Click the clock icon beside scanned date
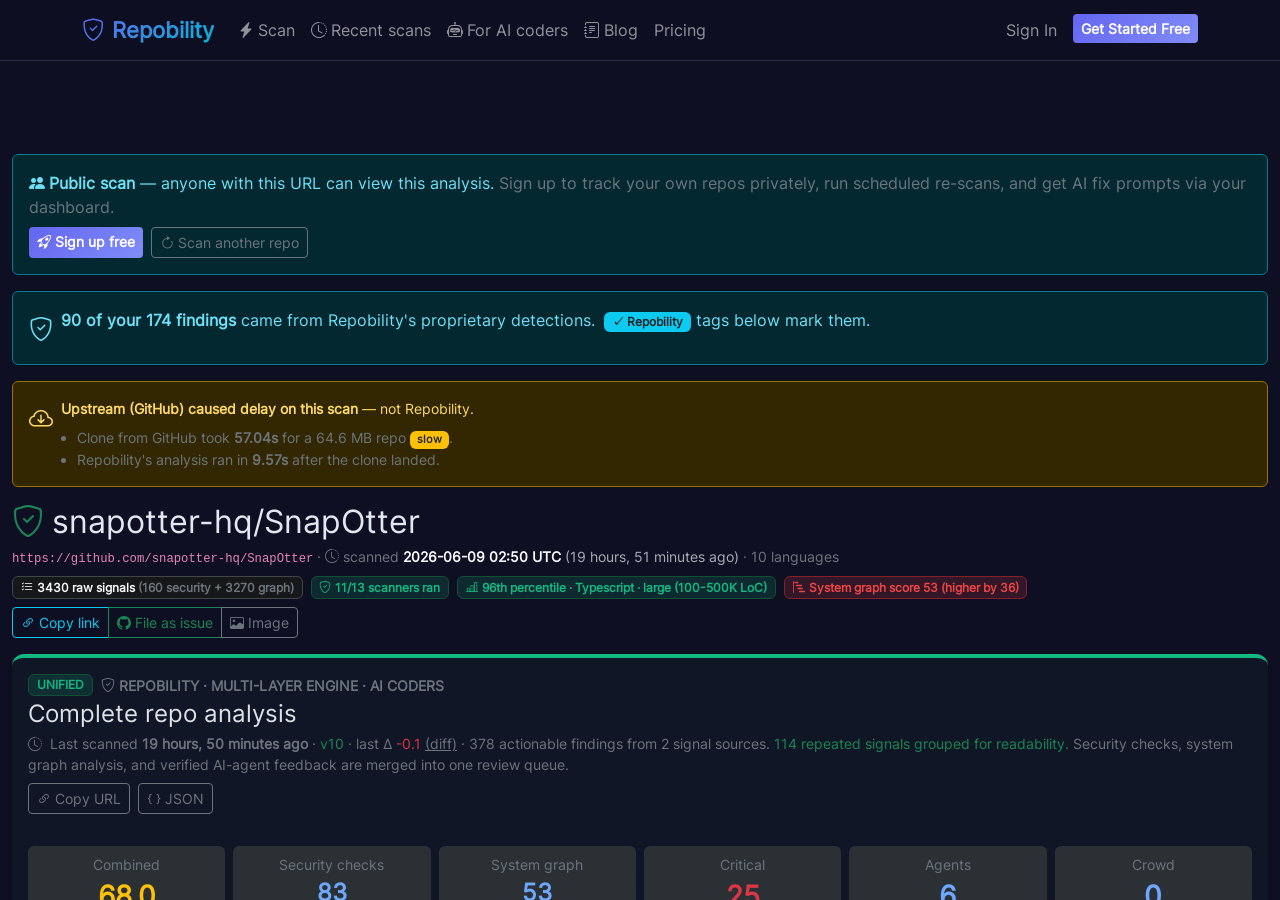This screenshot has width=1280, height=900. (332, 556)
